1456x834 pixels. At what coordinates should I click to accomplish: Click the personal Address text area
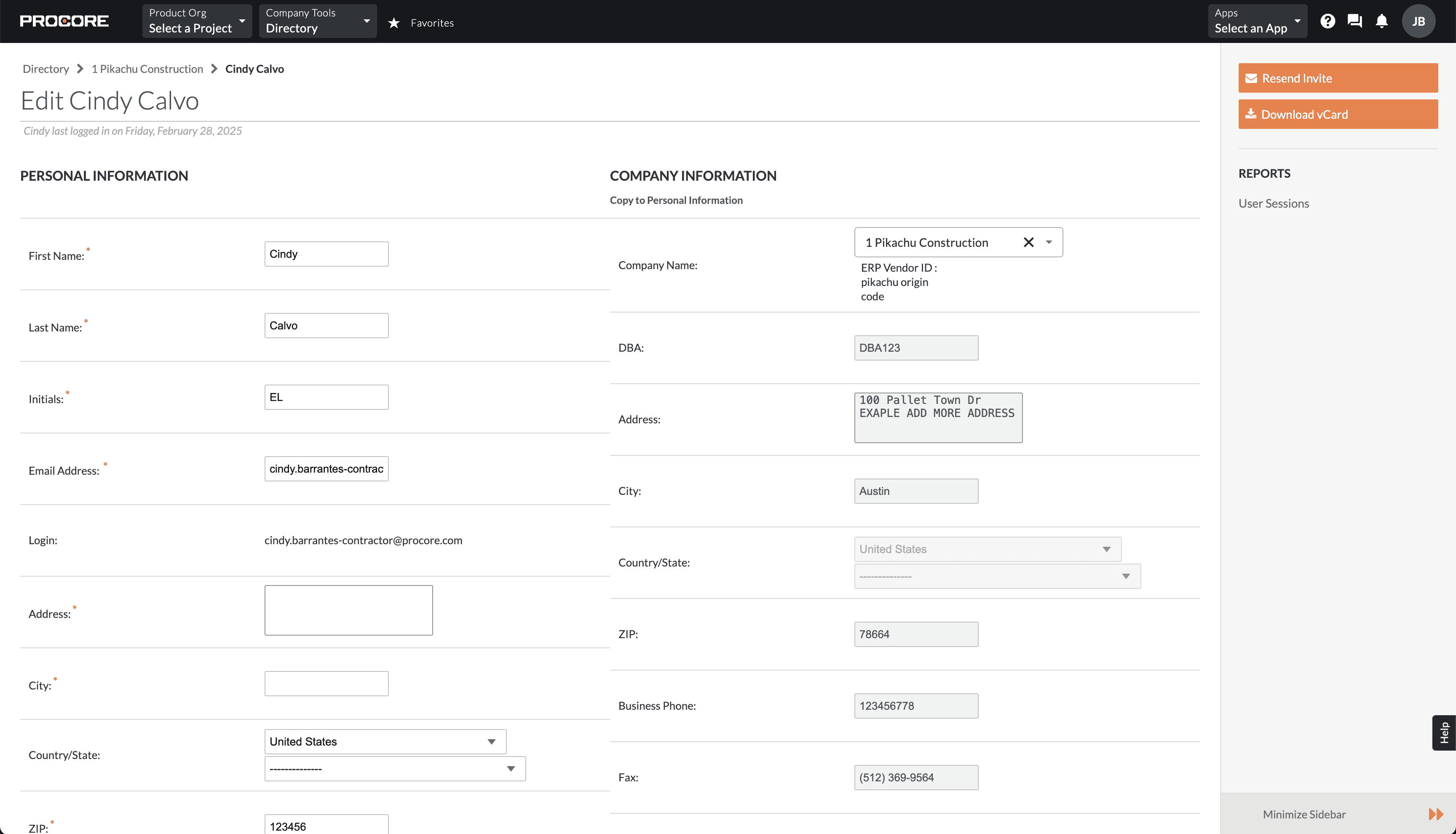(349, 610)
